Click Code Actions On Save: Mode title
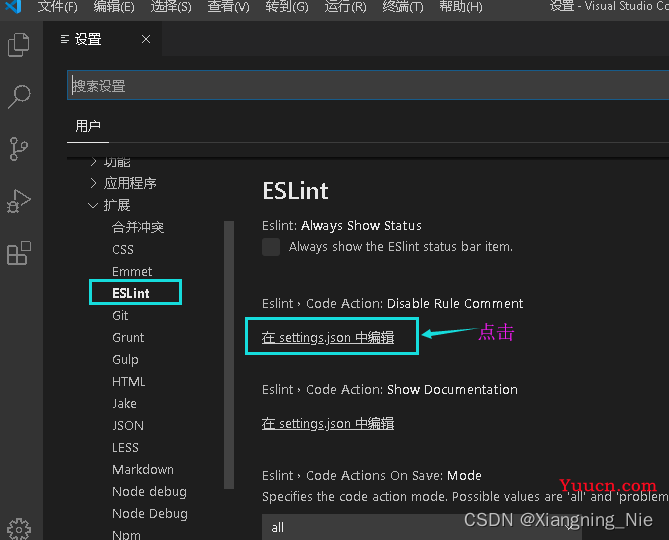 click(372, 476)
